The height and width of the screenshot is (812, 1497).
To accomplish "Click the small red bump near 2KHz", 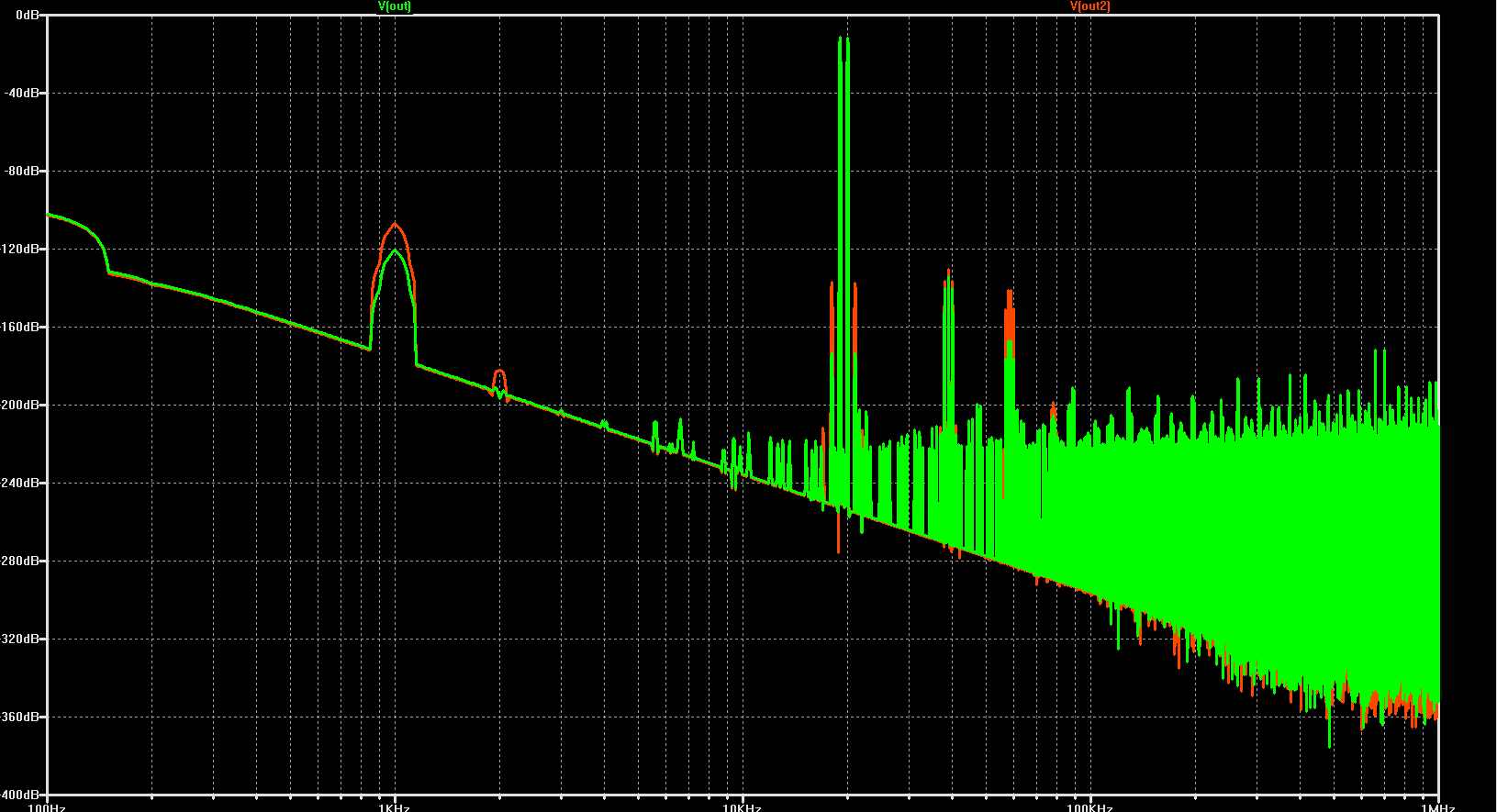I will click(x=499, y=372).
